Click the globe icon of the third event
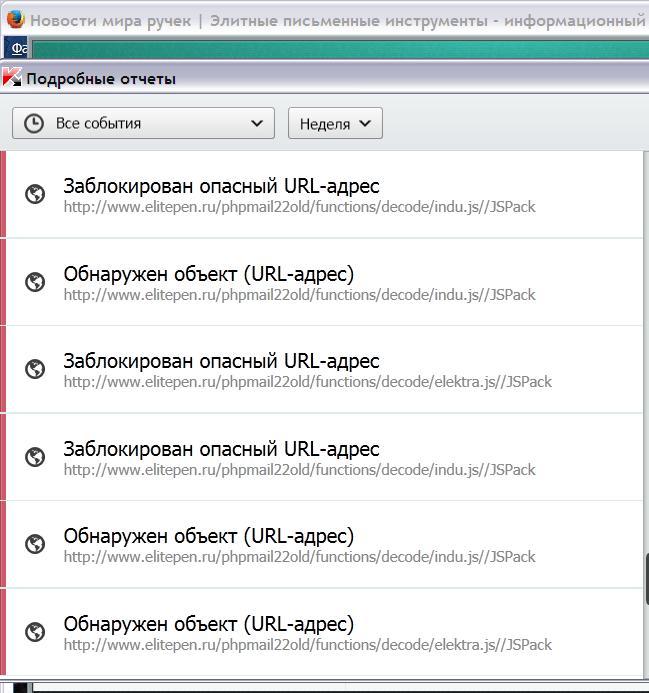This screenshot has width=649, height=693. (35, 369)
